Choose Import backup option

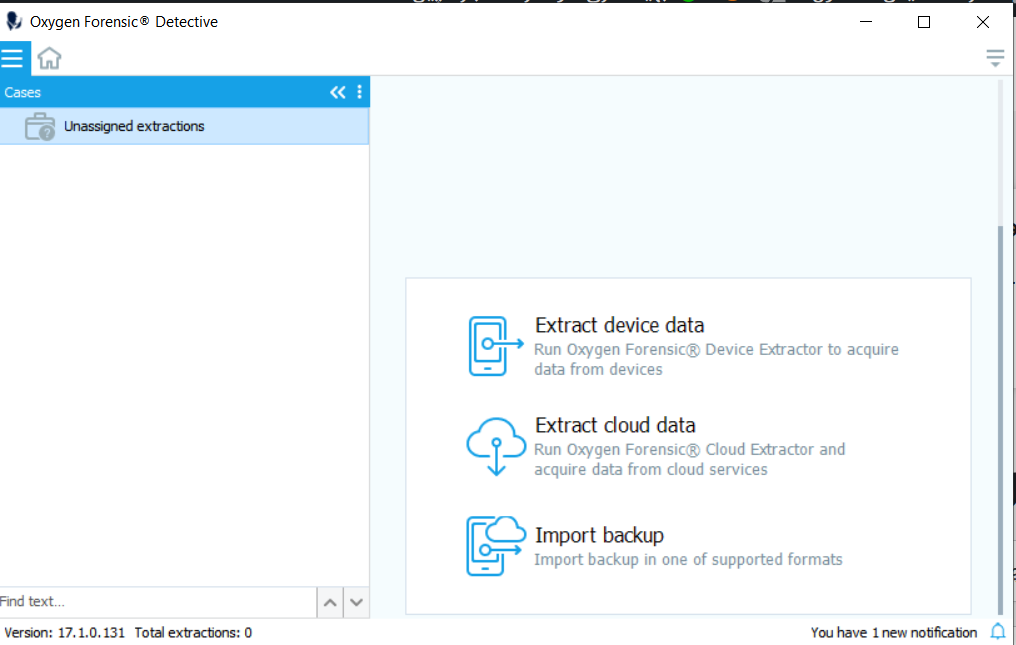pyautogui.click(x=599, y=535)
